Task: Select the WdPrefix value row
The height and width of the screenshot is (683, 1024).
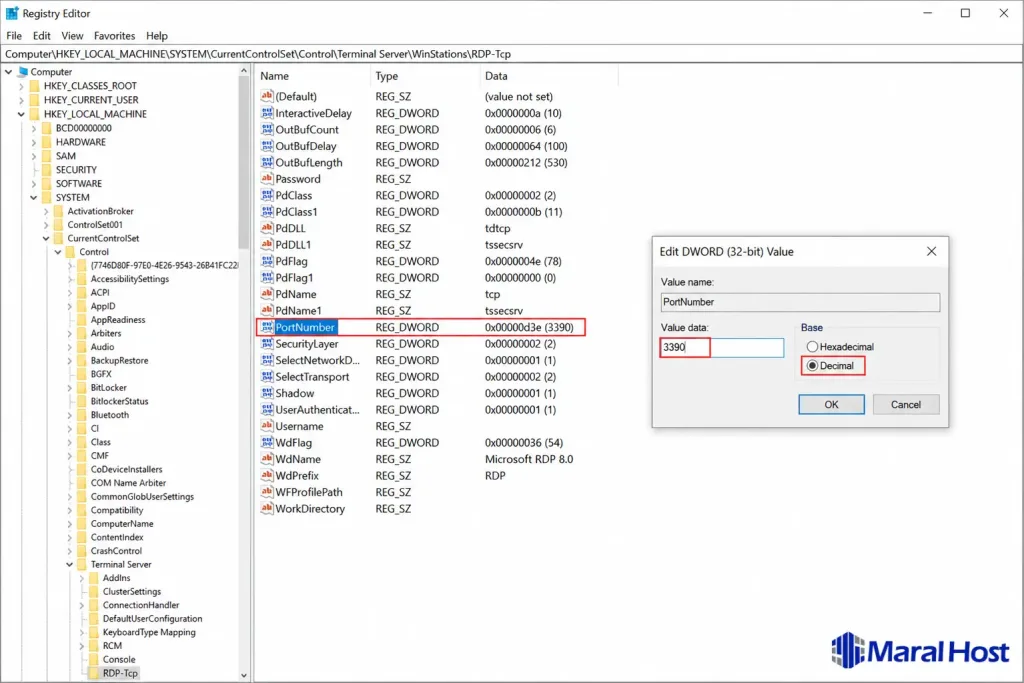Action: coord(421,475)
